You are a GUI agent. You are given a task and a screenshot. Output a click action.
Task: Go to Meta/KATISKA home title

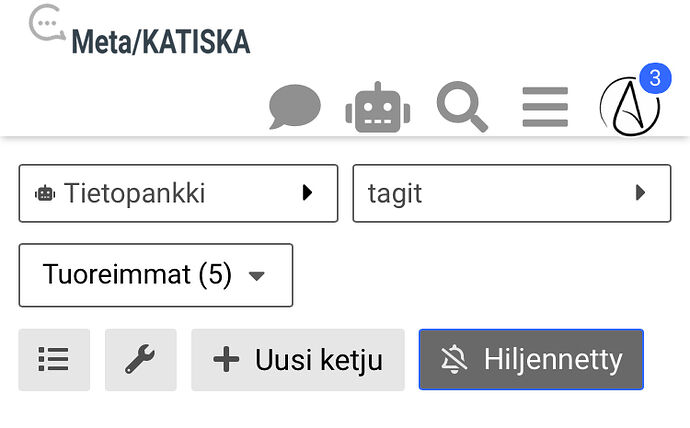click(160, 42)
